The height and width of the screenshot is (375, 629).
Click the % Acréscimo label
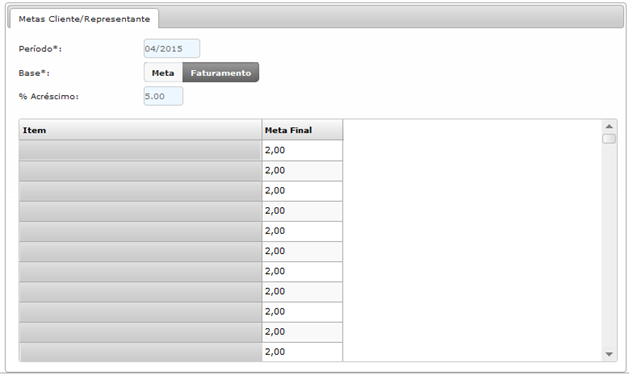(x=49, y=96)
